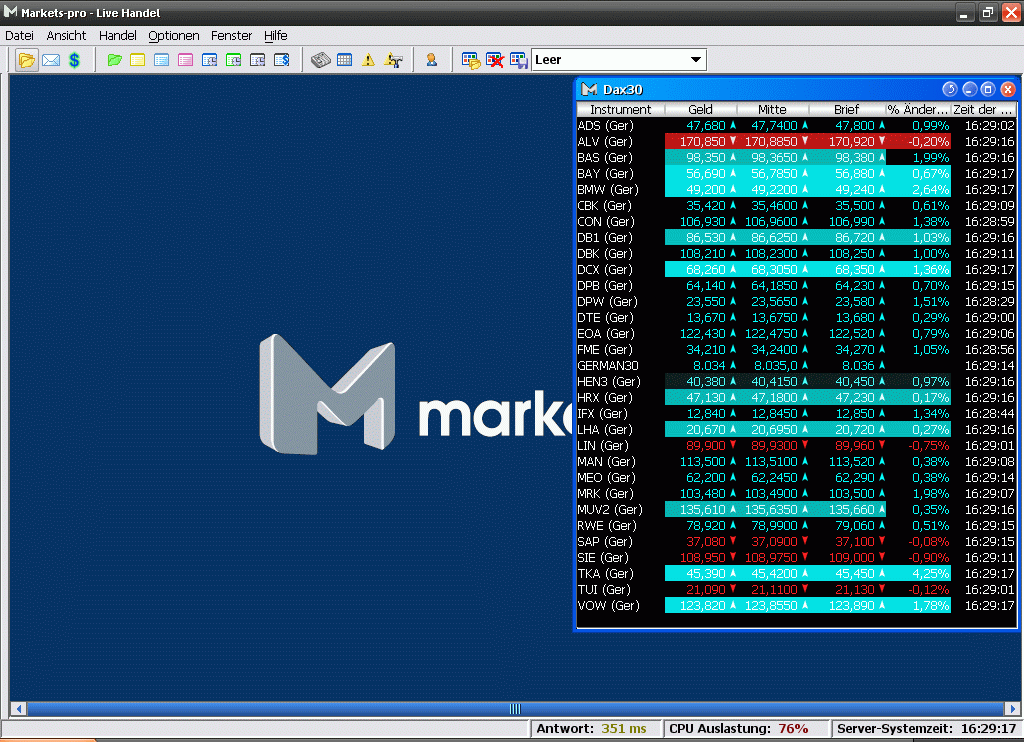Screen dimensions: 1024x742
Task: Click the circular arrow icon in Dax30 title bar
Action: [950, 89]
